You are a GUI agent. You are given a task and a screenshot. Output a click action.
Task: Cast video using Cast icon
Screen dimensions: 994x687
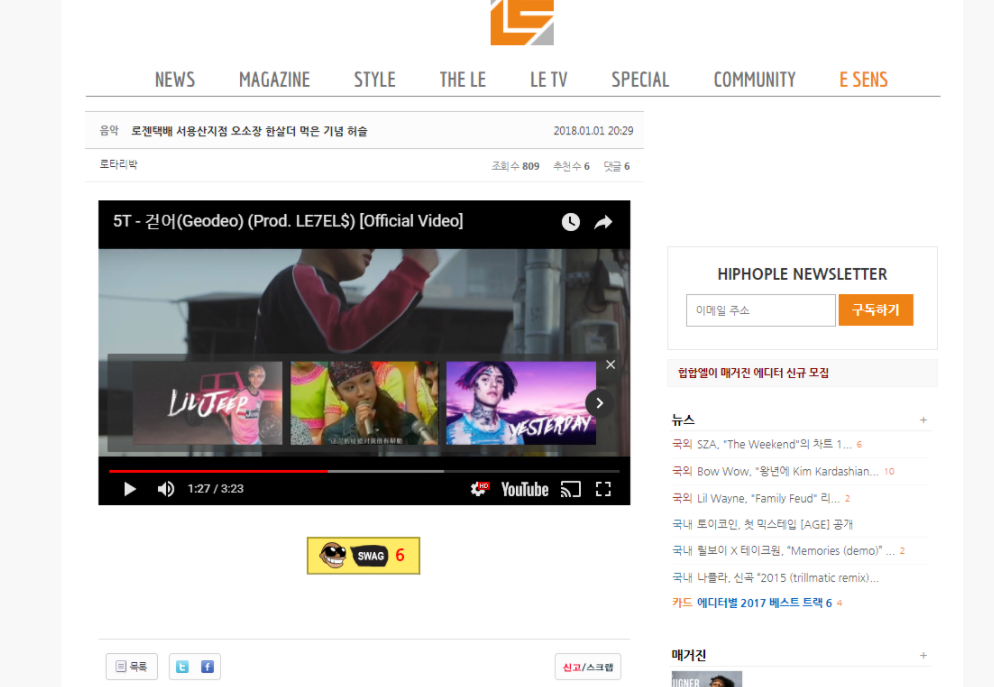click(x=570, y=489)
